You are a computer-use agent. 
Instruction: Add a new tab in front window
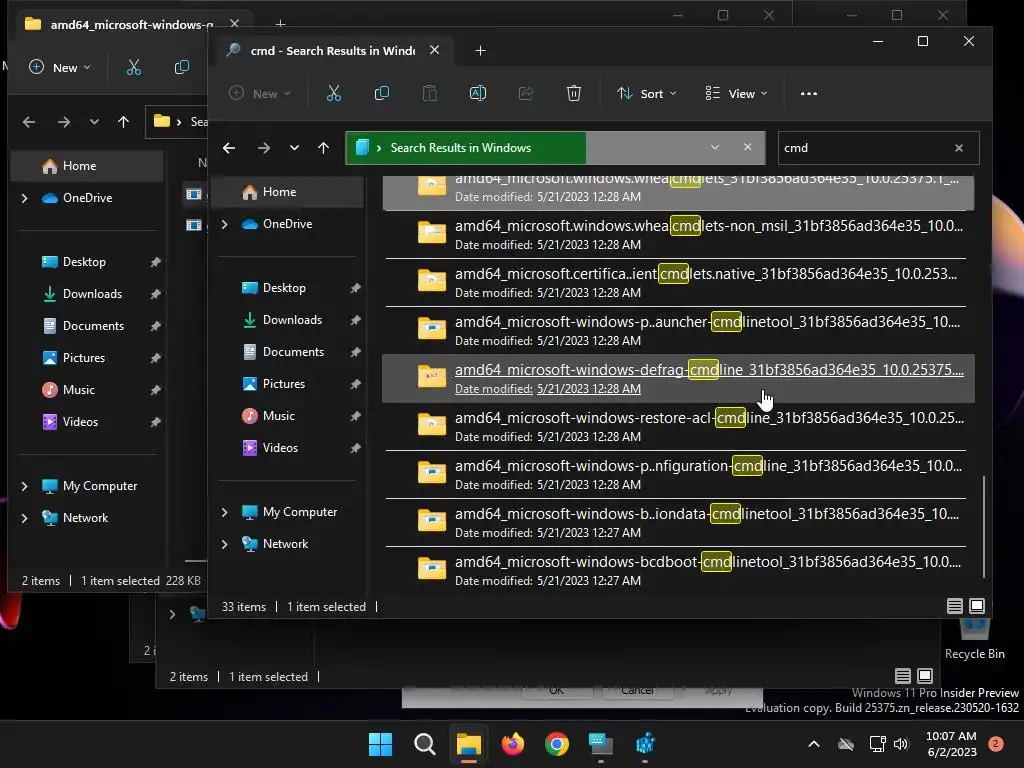(x=480, y=50)
